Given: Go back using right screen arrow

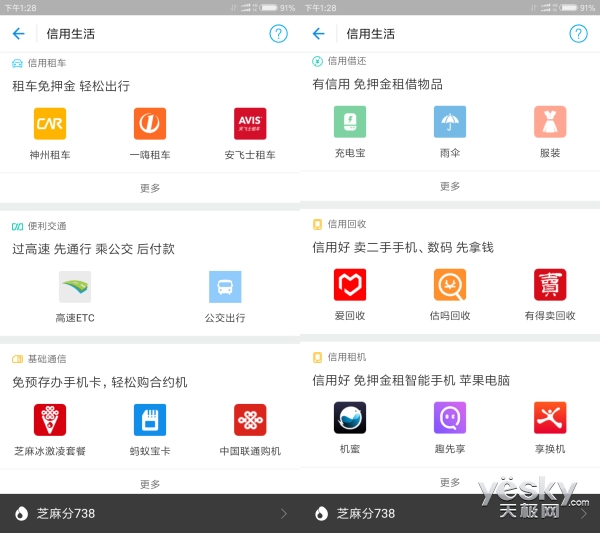Looking at the screenshot, I should (318, 34).
